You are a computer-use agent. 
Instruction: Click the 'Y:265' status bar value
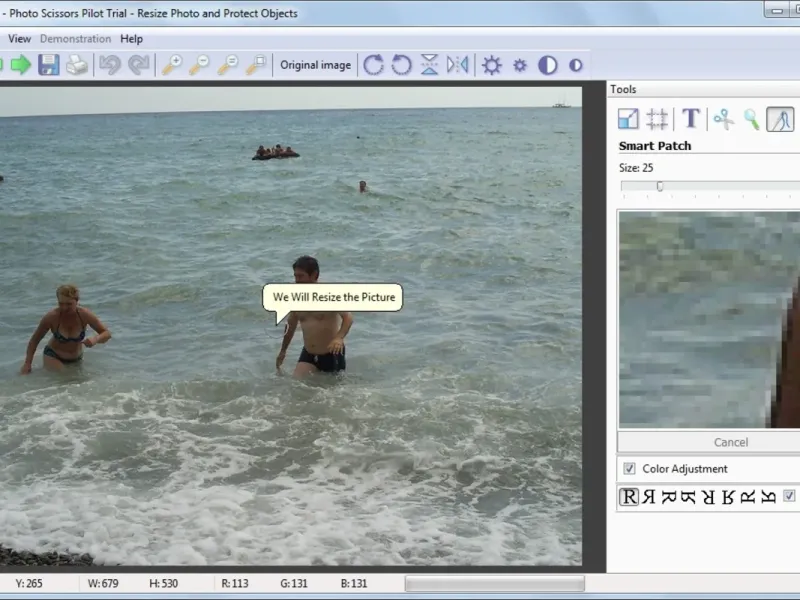pyautogui.click(x=29, y=583)
